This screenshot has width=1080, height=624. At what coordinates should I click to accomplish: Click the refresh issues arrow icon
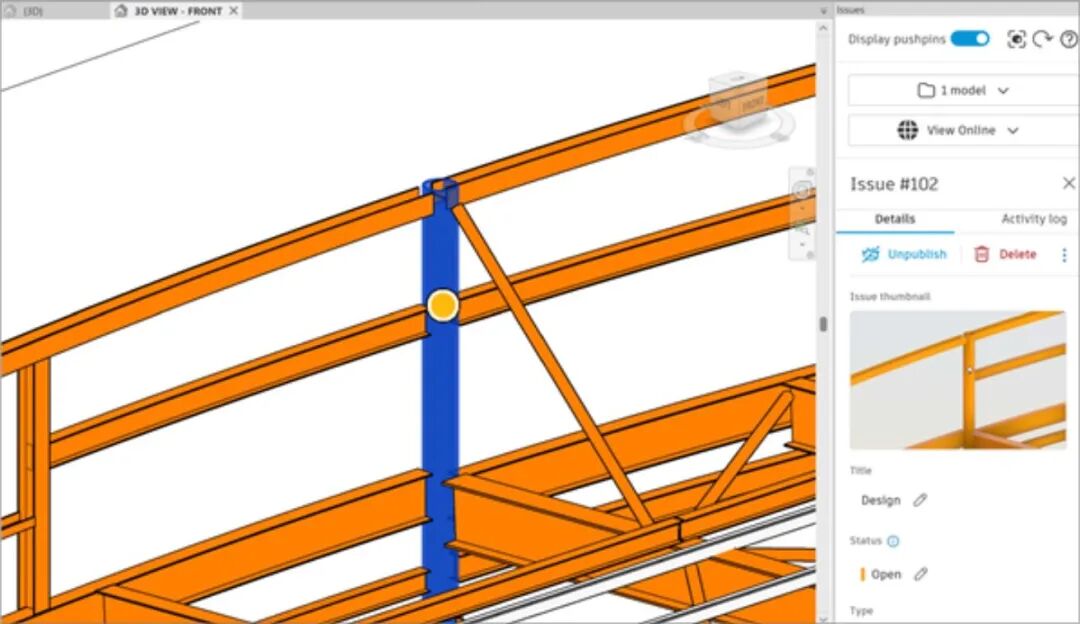1042,39
